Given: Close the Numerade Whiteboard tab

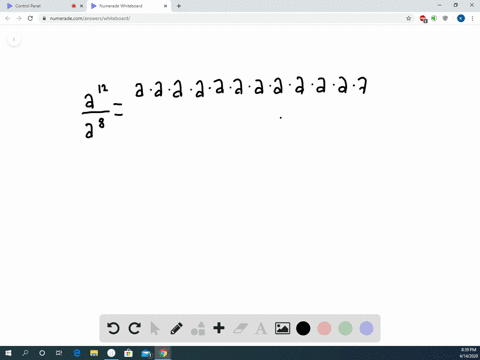Looking at the screenshot, I should click(165, 6).
